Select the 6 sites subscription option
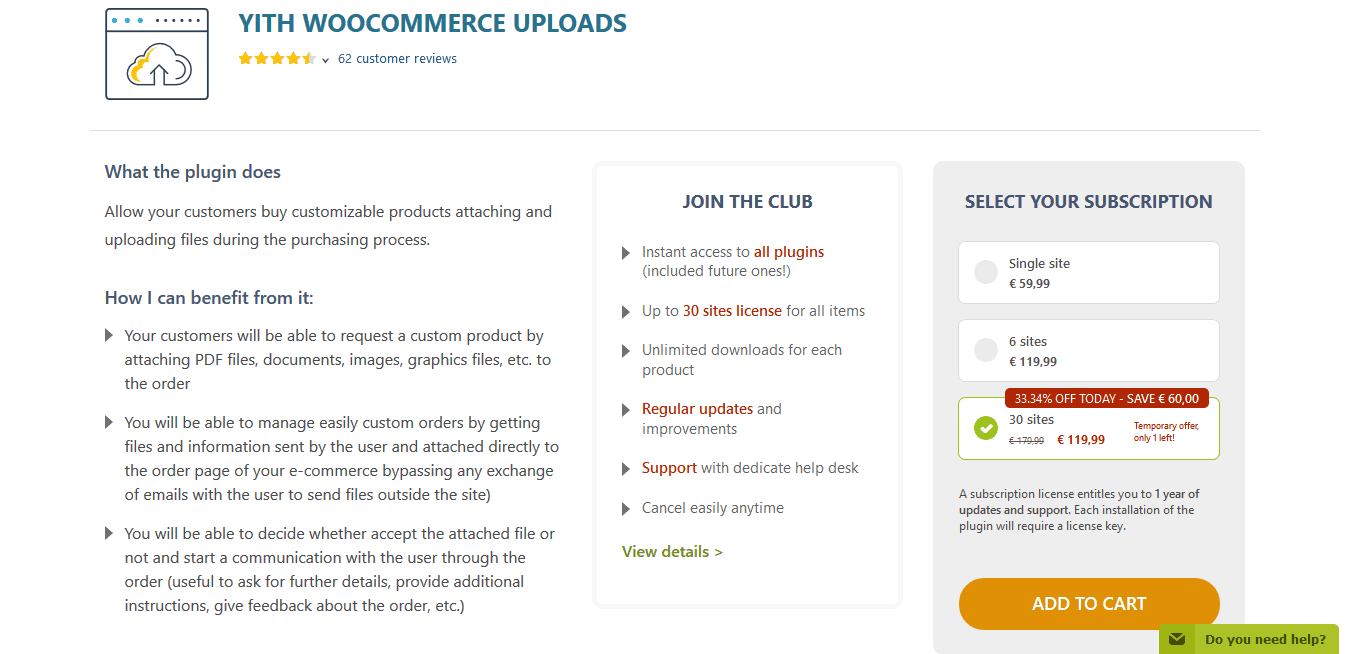 1088,351
